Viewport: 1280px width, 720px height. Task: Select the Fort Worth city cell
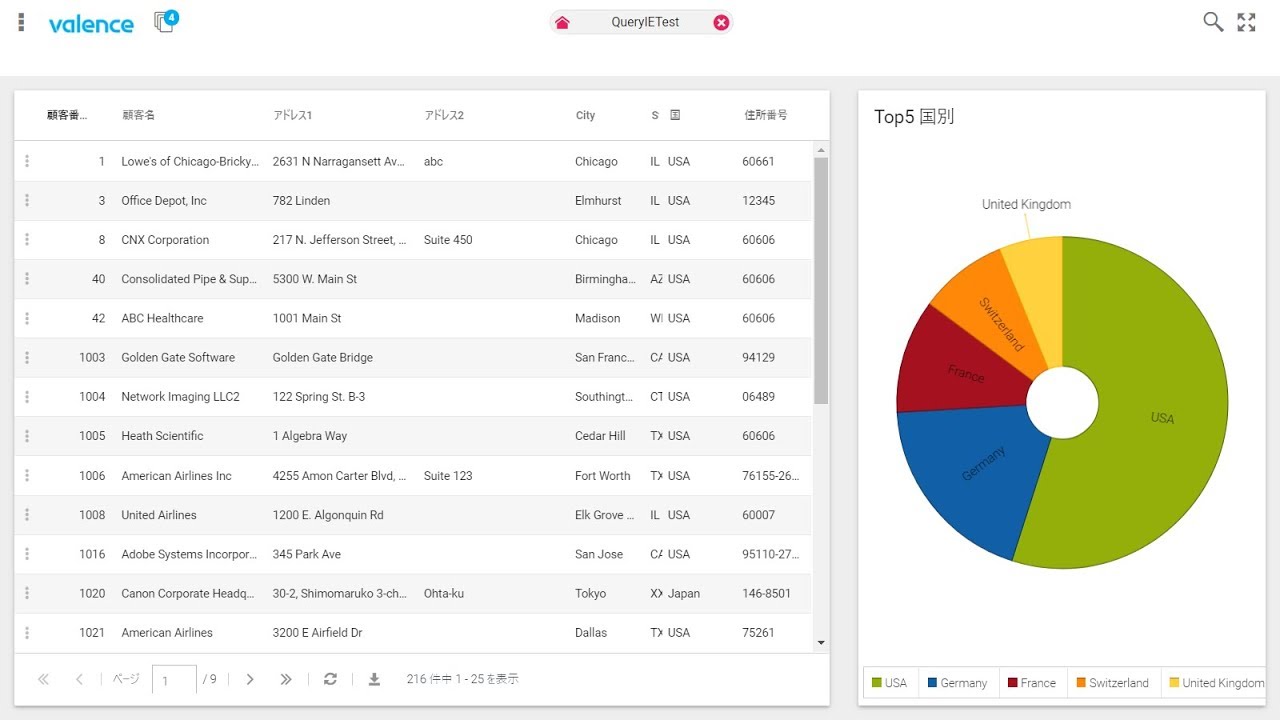point(603,476)
